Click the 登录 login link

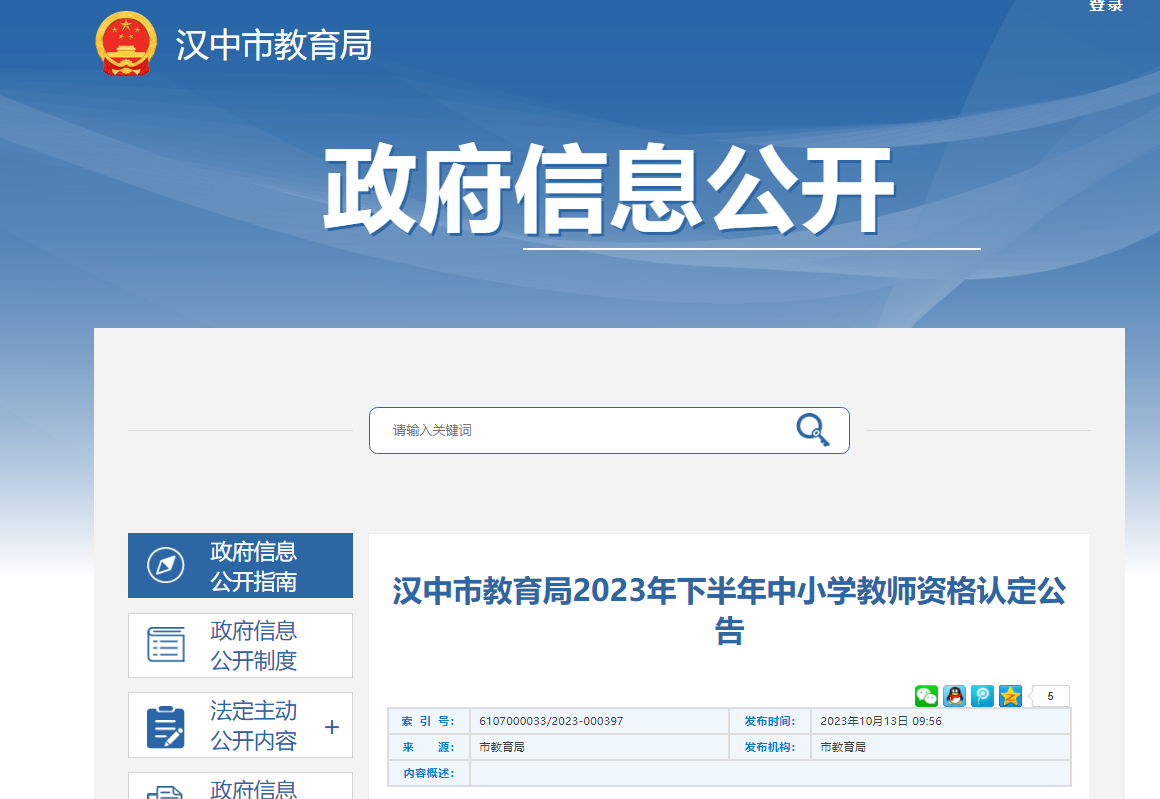click(x=1105, y=6)
